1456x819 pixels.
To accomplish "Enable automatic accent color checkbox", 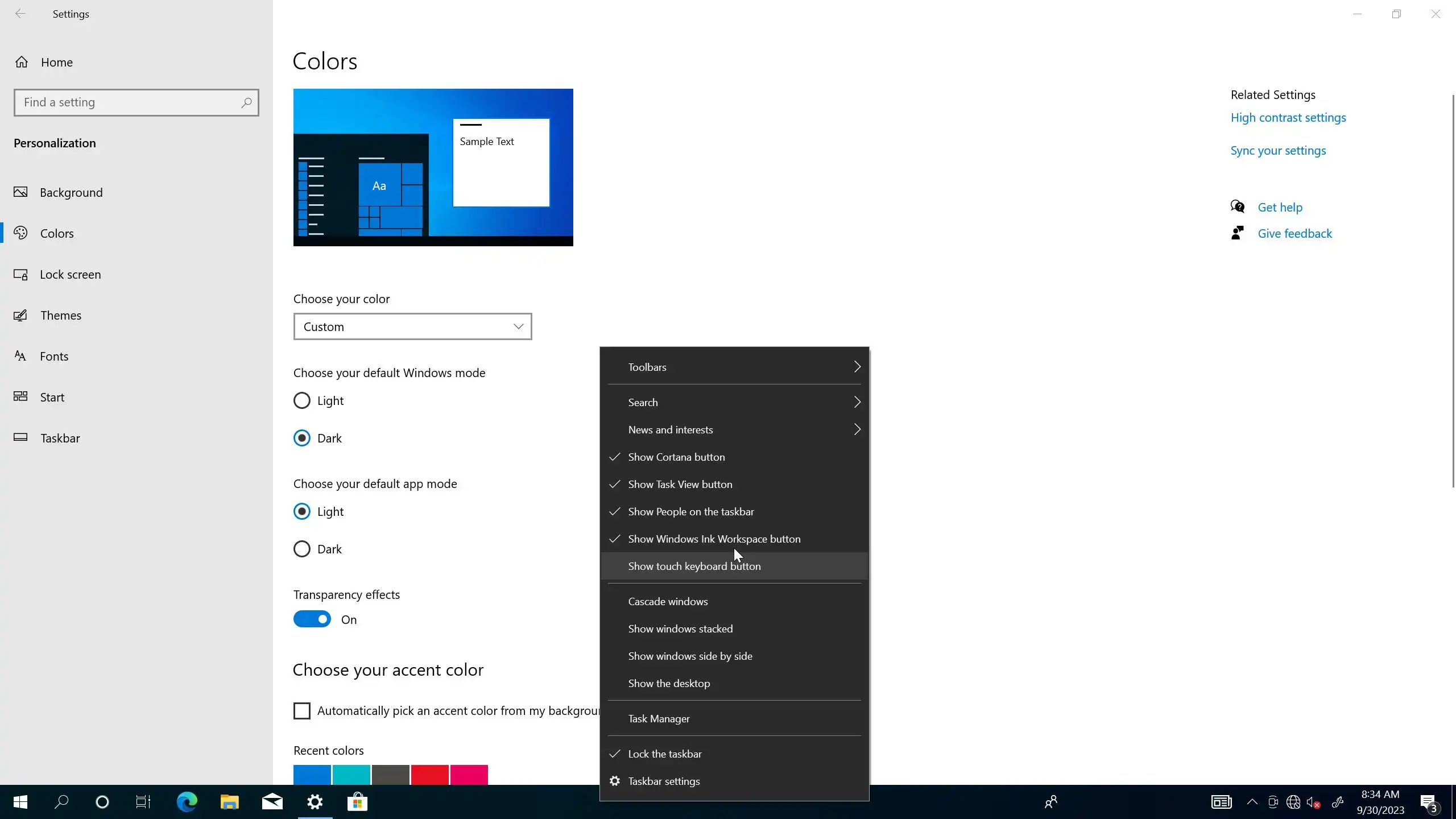I will tap(302, 711).
